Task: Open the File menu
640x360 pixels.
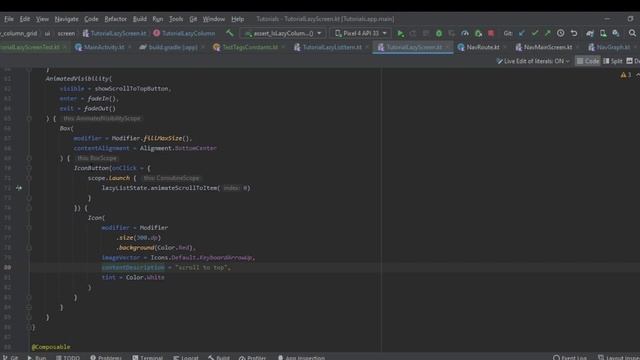Action: [x=9, y=19]
